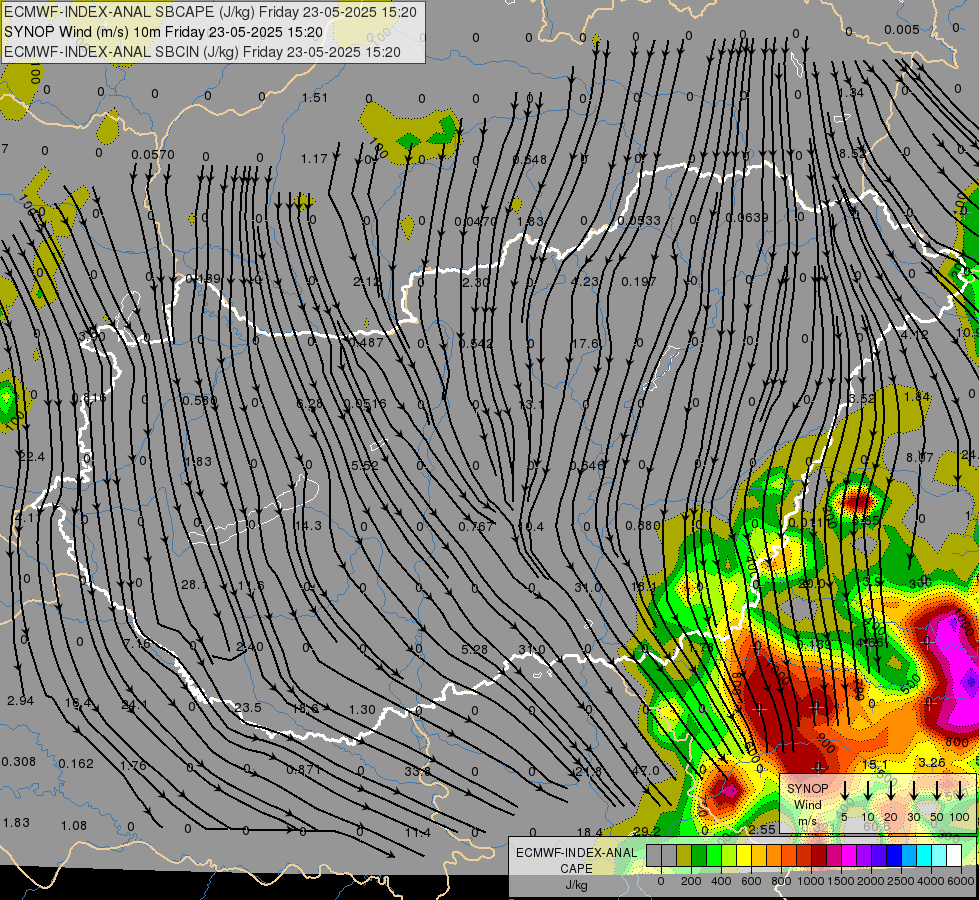This screenshot has height=900, width=979.
Task: Click the wind arrow above the 10 m/s label
Action: [867, 791]
